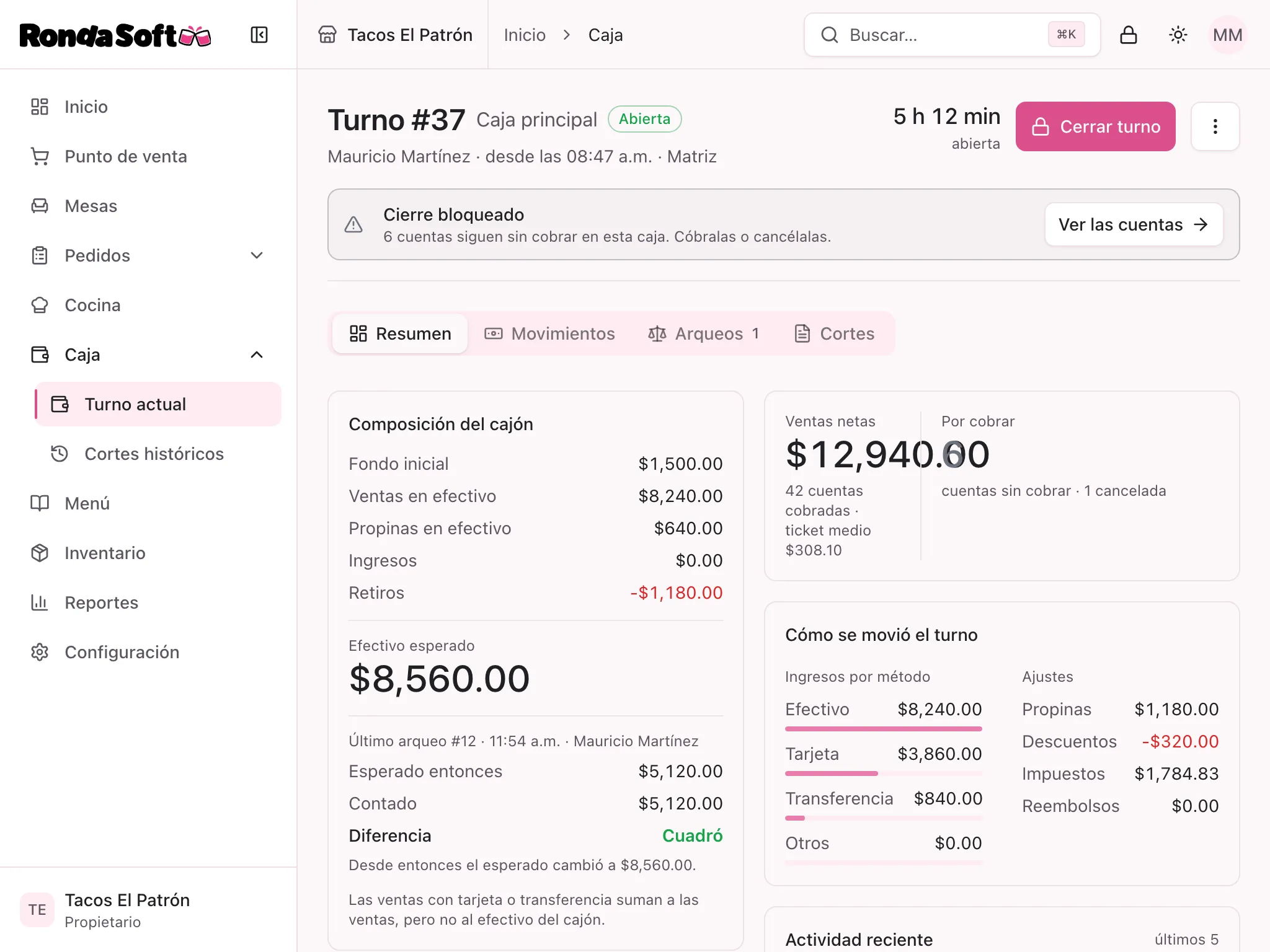Switch to the Movimientos tab
The image size is (1270, 952).
pyautogui.click(x=549, y=333)
